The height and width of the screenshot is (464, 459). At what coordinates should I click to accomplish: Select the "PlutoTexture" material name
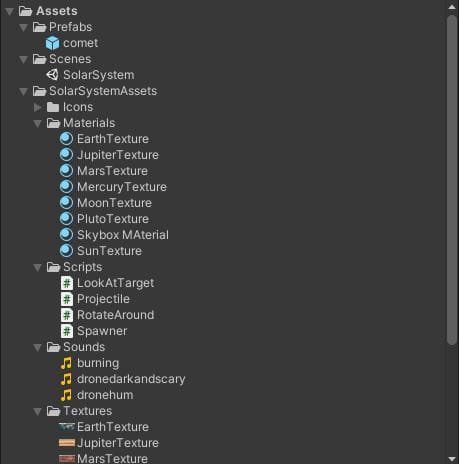(113, 219)
